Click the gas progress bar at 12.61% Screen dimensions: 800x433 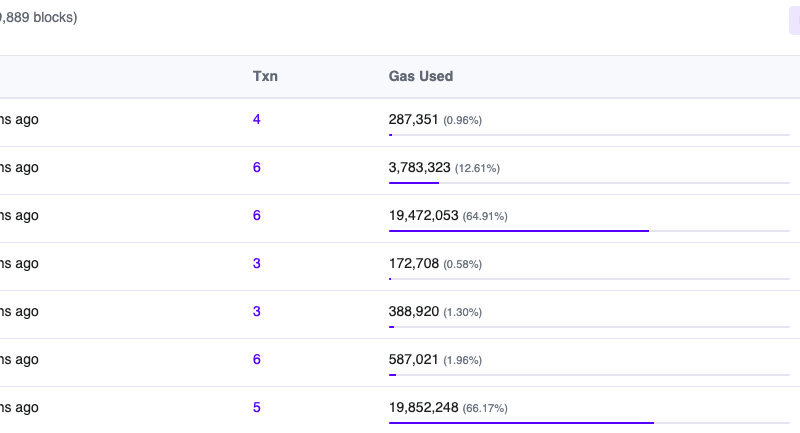(x=589, y=183)
